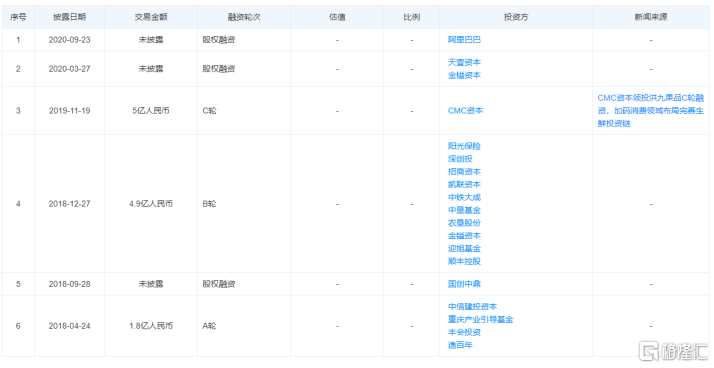The image size is (714, 368).
Task: Click the 迎旭基金 investor link
Action: pos(464,248)
